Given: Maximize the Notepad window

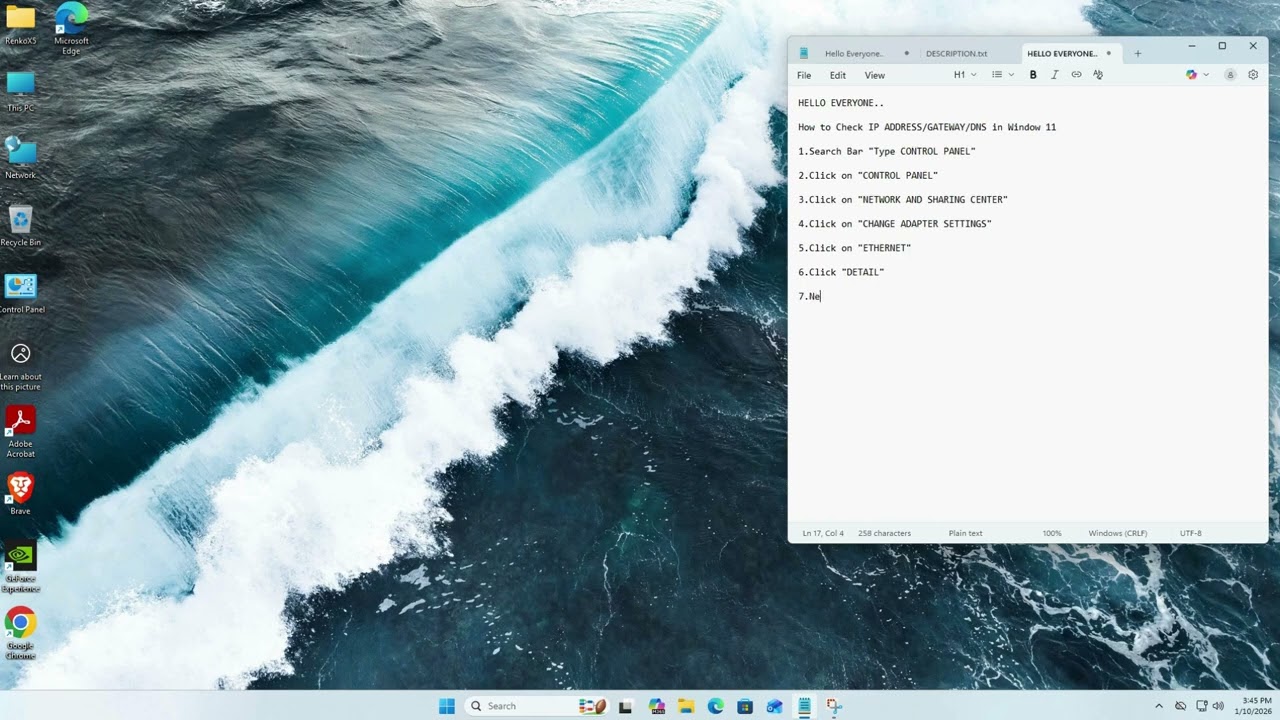Looking at the screenshot, I should pos(1222,46).
